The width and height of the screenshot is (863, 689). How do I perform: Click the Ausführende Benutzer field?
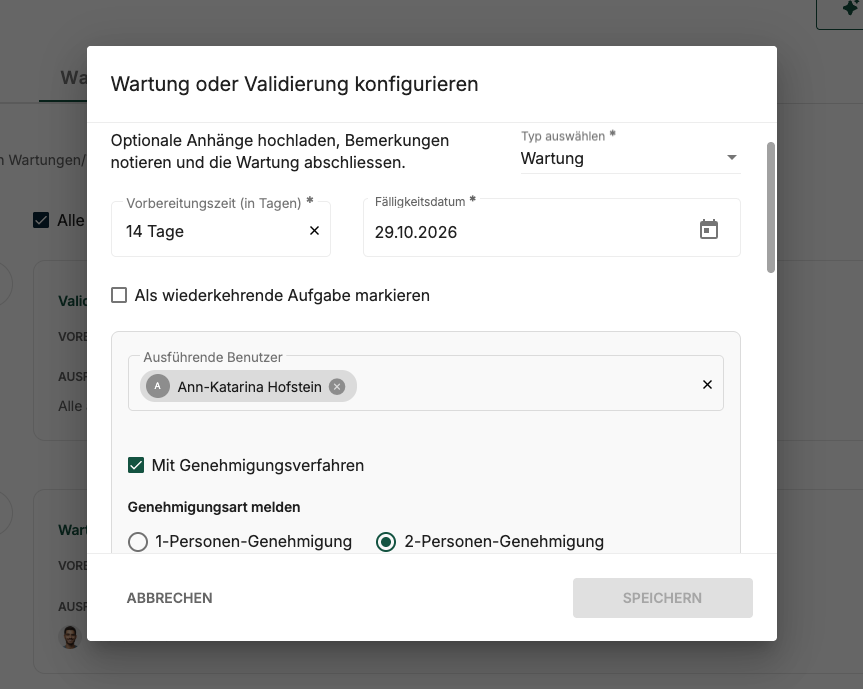pyautogui.click(x=425, y=384)
